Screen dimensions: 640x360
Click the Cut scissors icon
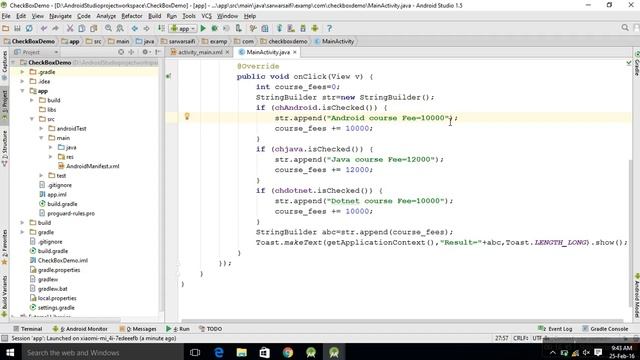(70, 28)
